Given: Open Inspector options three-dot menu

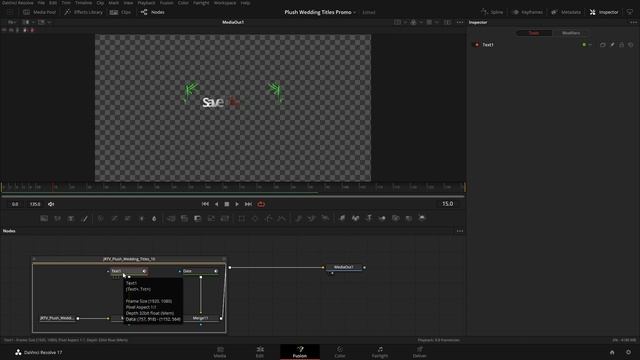Looking at the screenshot, I should [x=633, y=22].
